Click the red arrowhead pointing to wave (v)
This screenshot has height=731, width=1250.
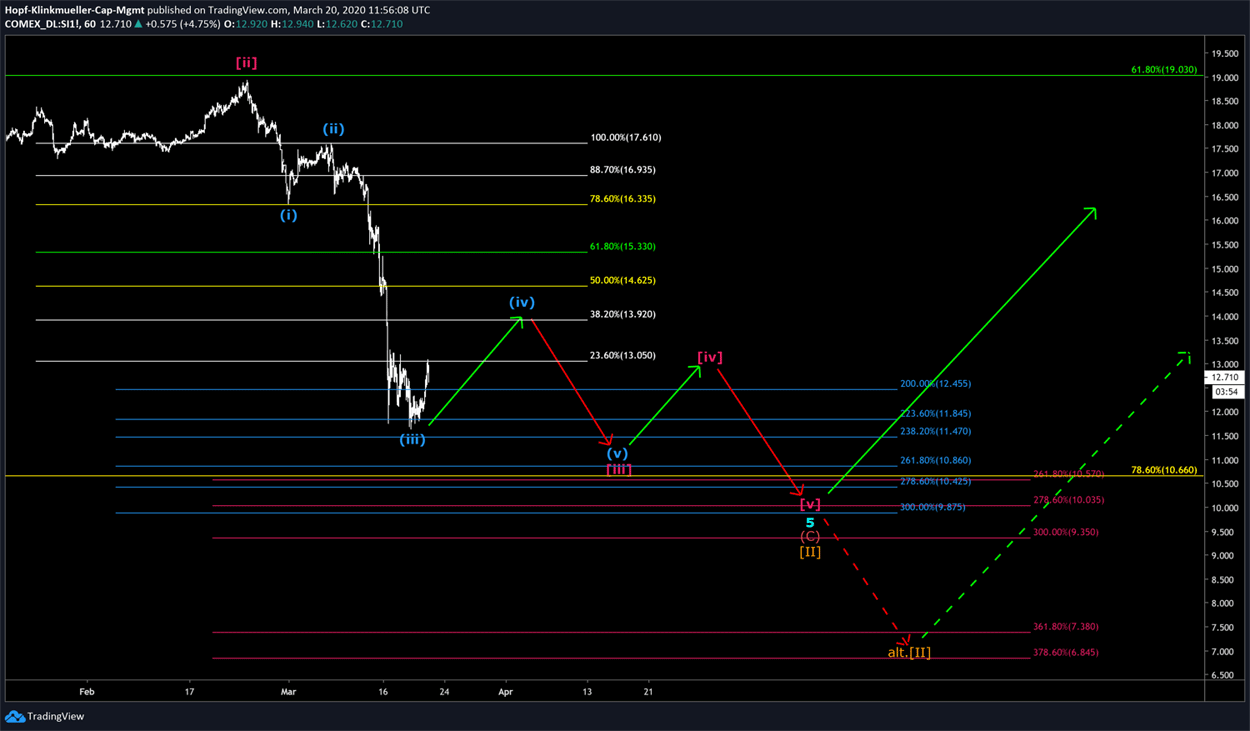607,441
